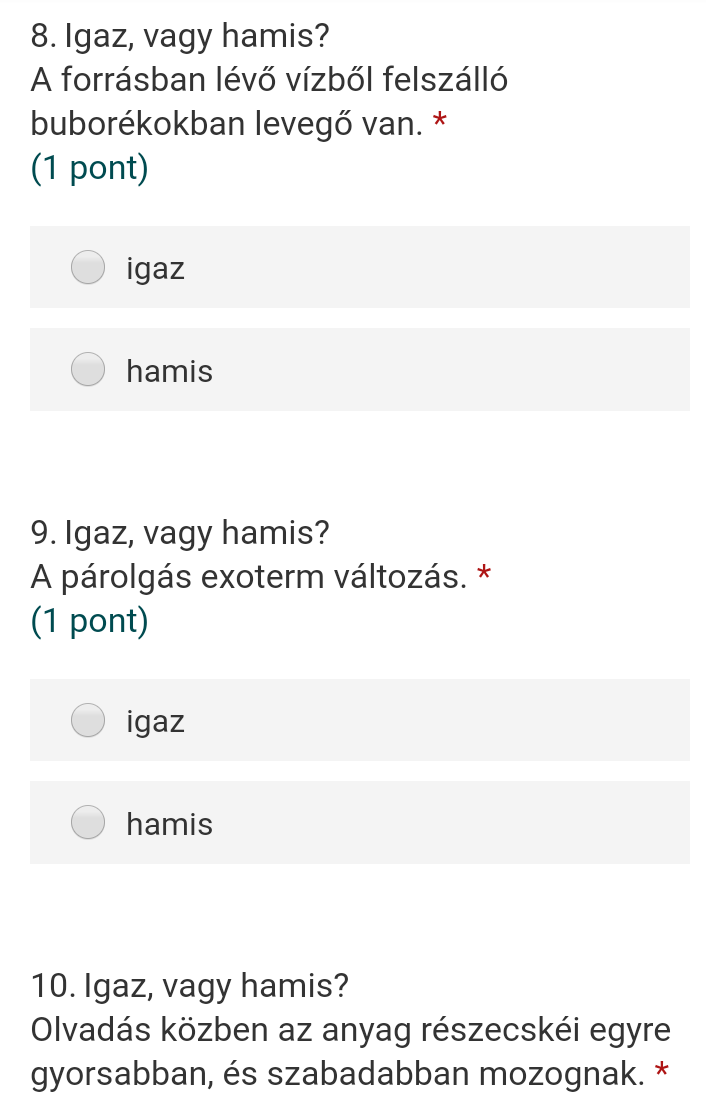Click the "(1 pont)" text under question 9
Viewport: 706px width, 1106px height.
coord(90,621)
